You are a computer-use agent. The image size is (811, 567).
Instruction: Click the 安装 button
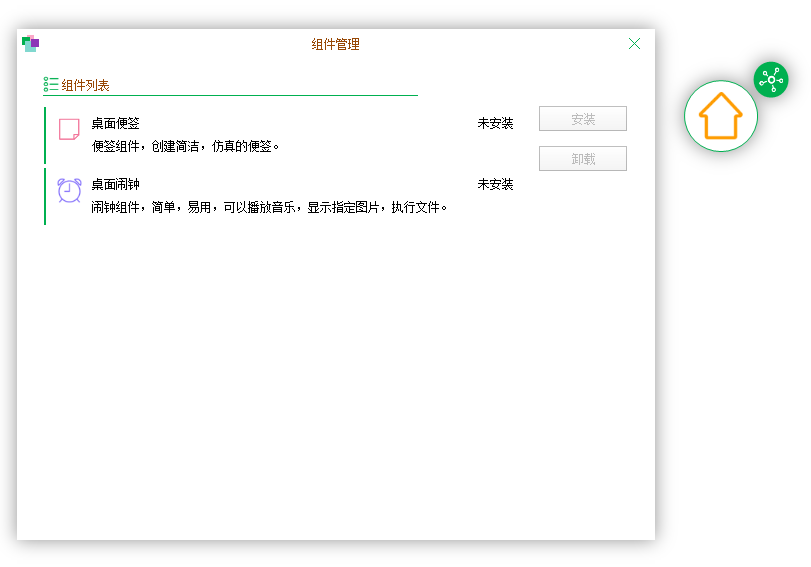[583, 118]
